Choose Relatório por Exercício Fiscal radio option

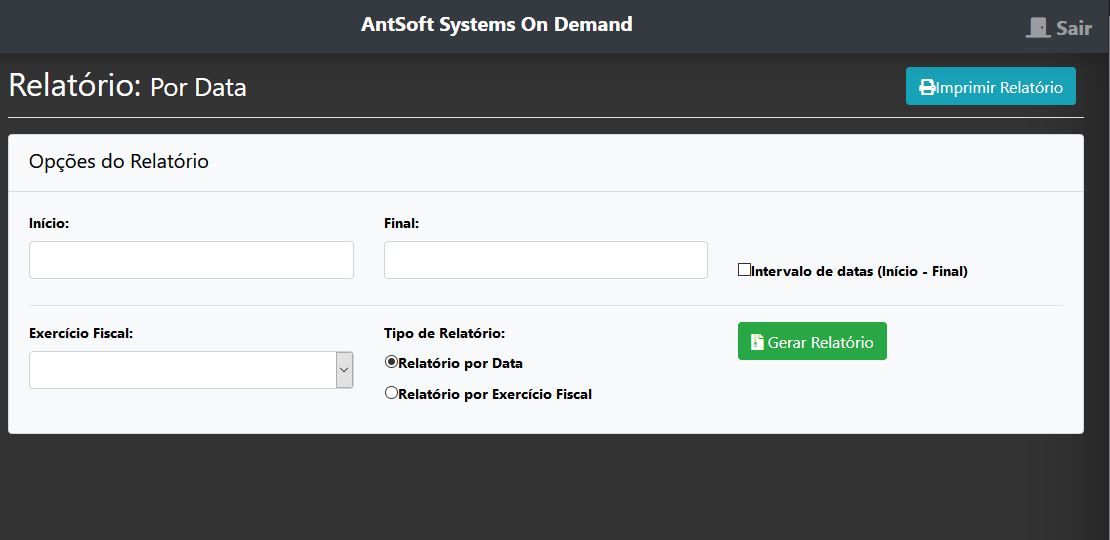(x=391, y=393)
